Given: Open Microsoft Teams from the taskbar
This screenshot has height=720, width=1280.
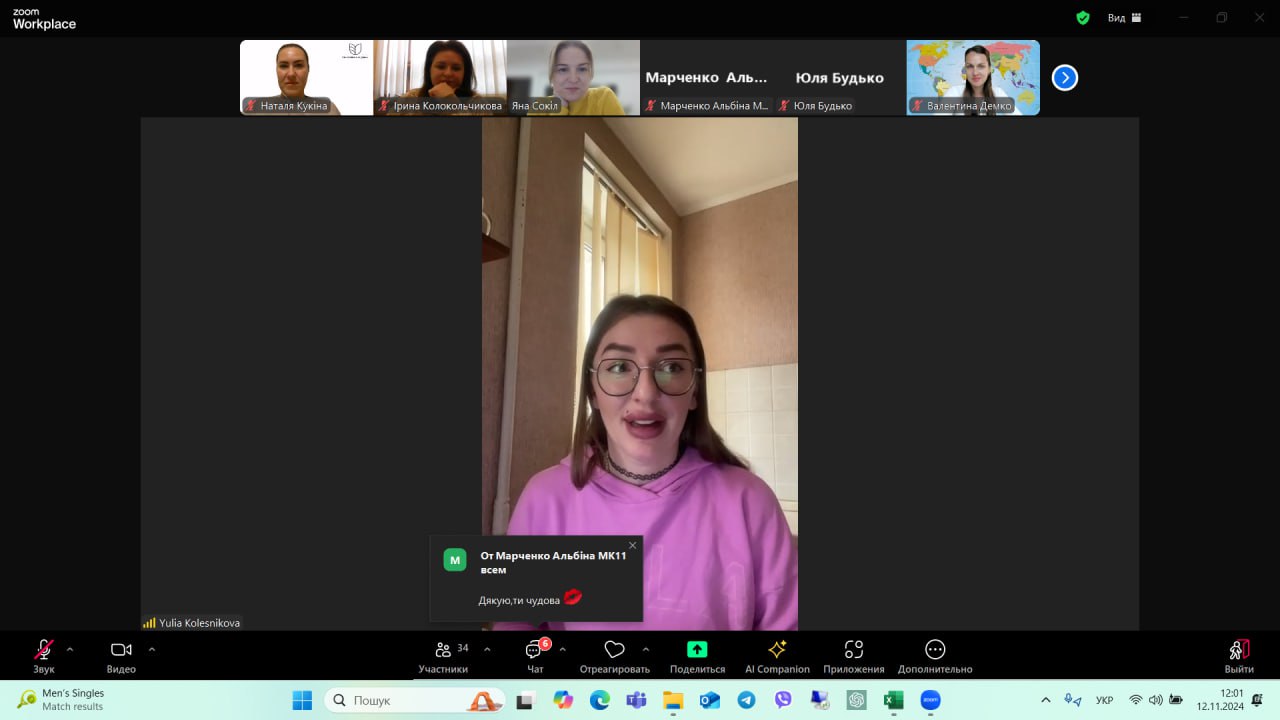Looking at the screenshot, I should pyautogui.click(x=636, y=700).
